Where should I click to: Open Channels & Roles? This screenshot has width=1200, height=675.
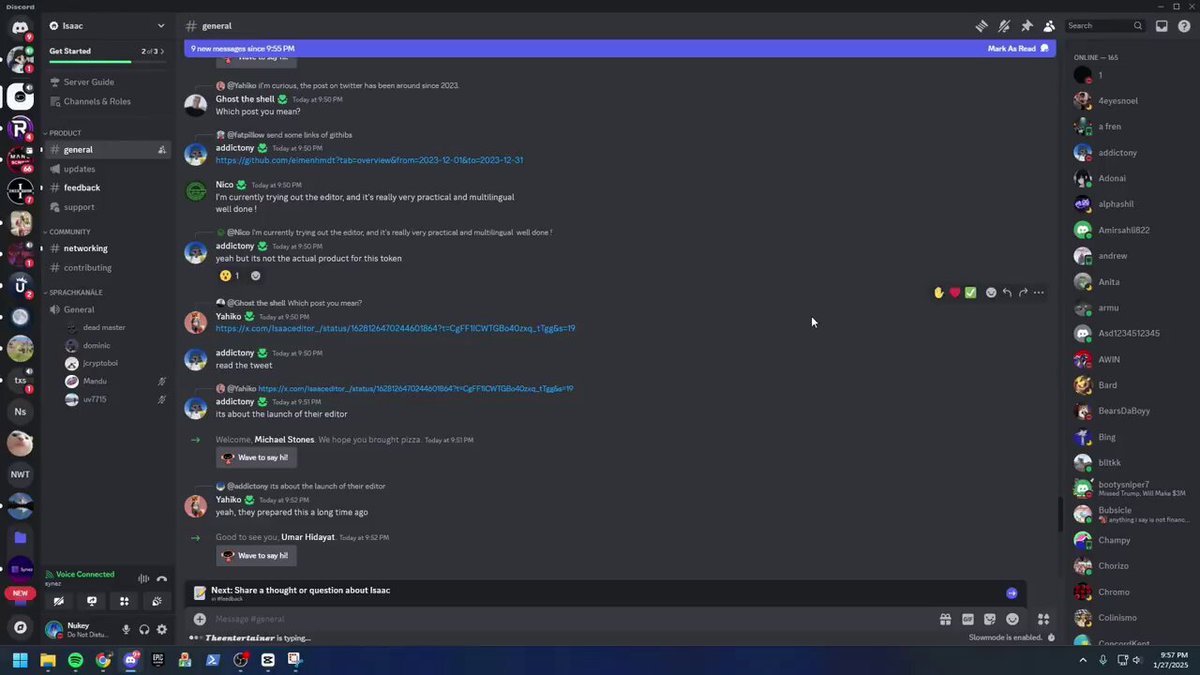(106, 102)
